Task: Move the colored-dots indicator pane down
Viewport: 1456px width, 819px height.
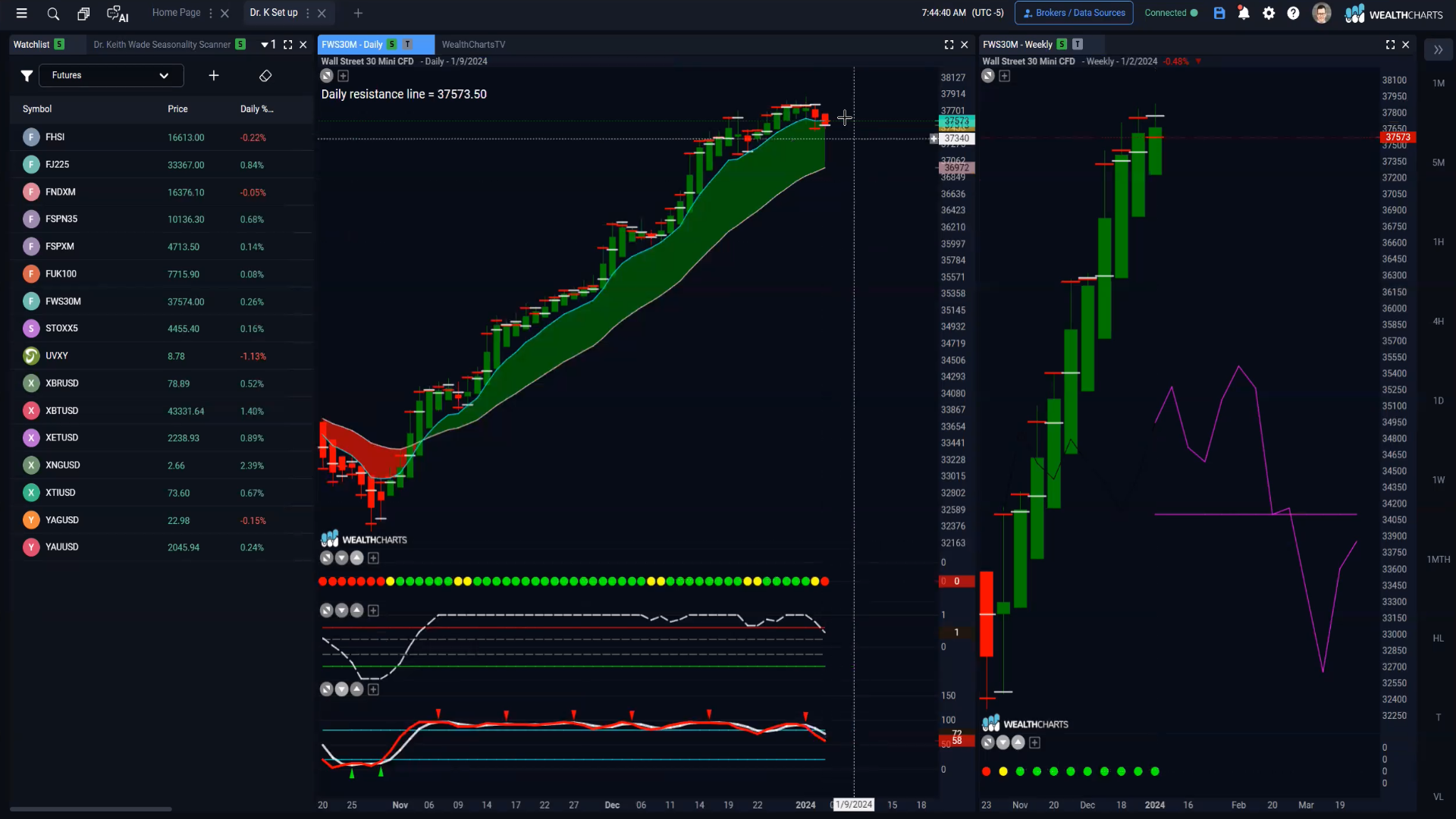Action: click(342, 558)
